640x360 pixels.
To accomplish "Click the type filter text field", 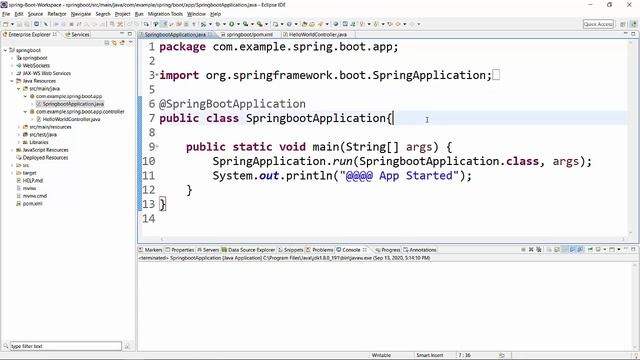I will pyautogui.click(x=65, y=346).
